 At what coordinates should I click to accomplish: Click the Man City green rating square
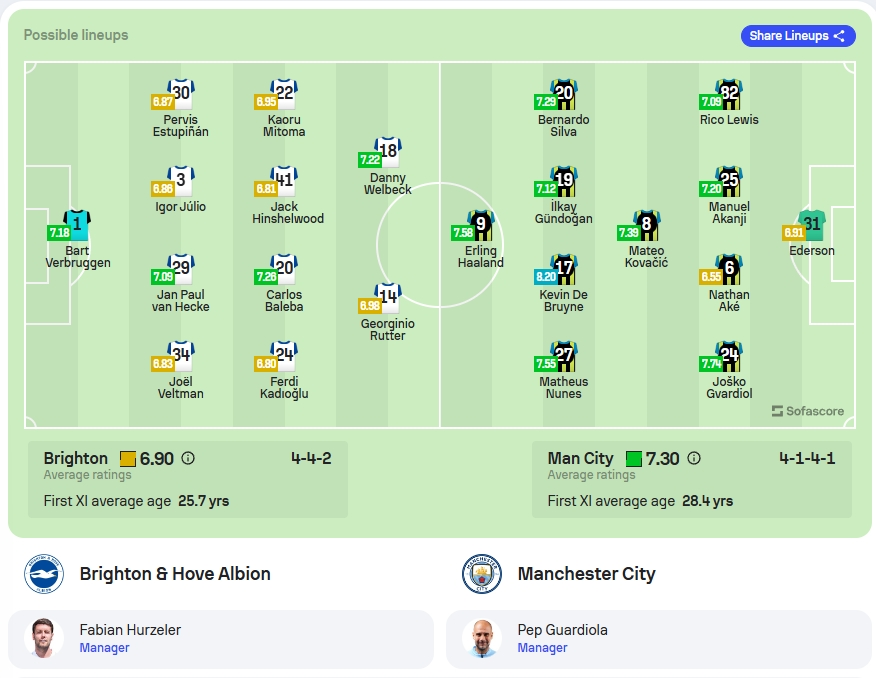(634, 459)
